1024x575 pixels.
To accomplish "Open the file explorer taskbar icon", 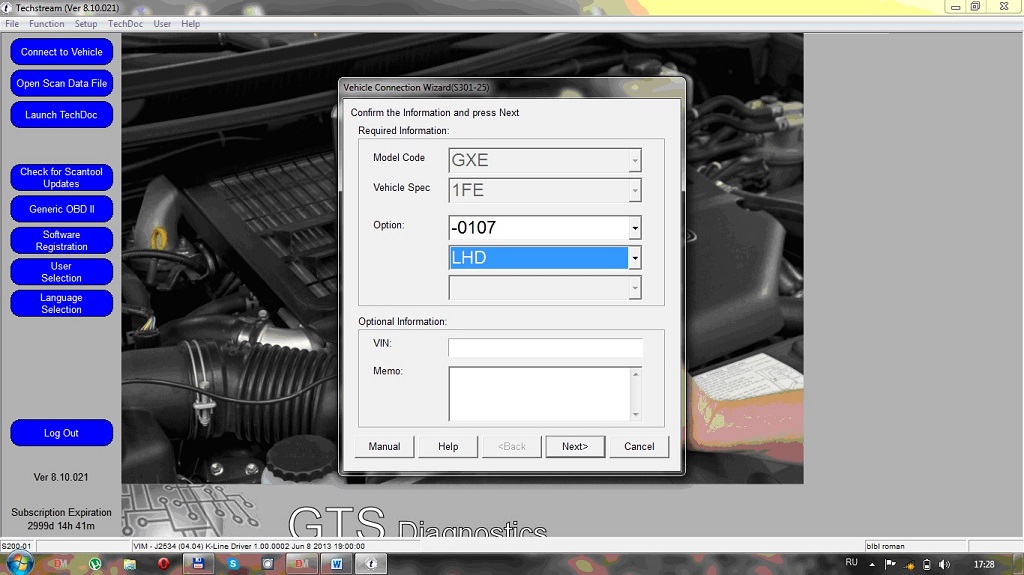I will 129,563.
